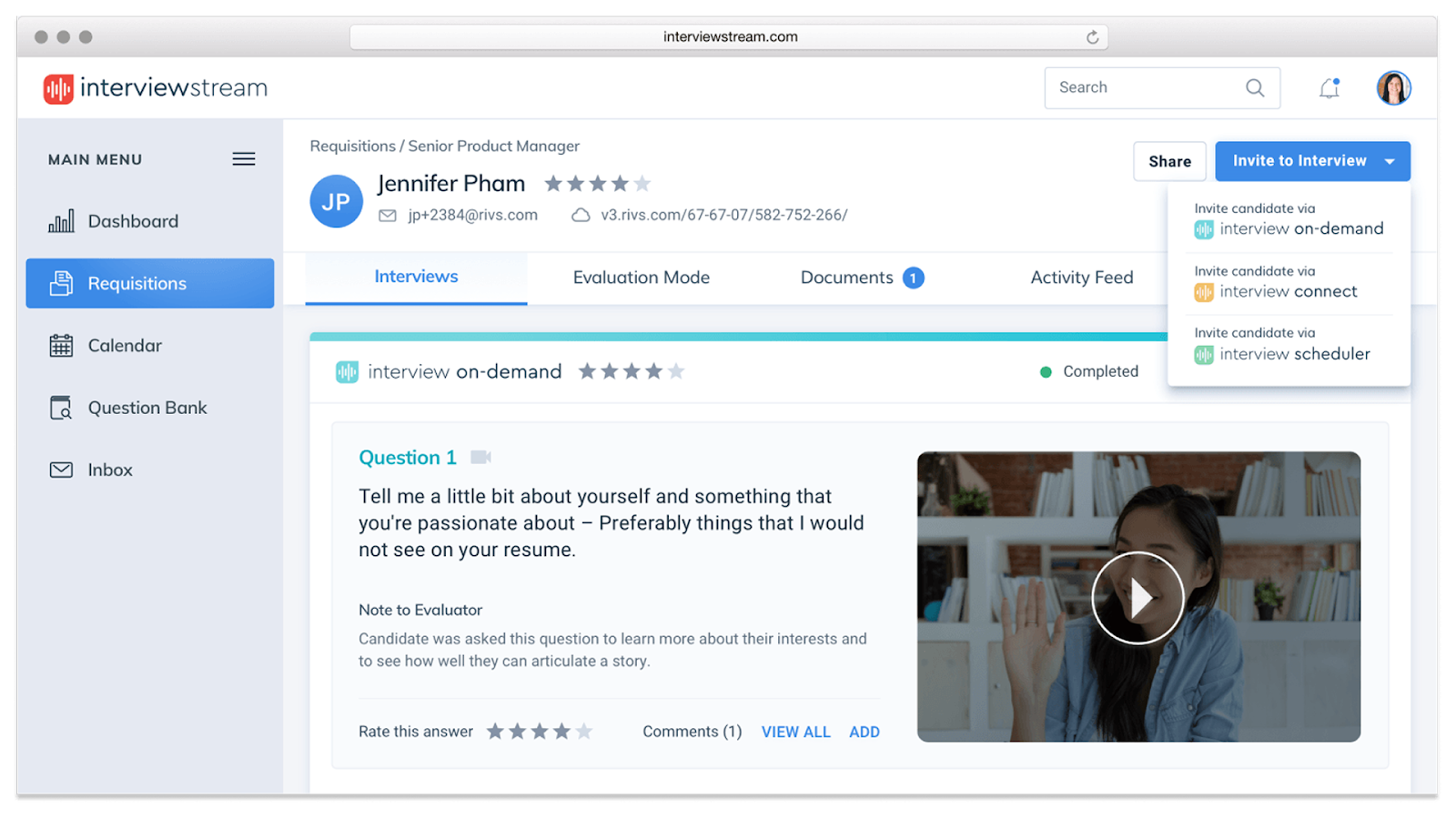Click the Note to Evaluator label
Screen dimensions: 1456x819
click(420, 610)
